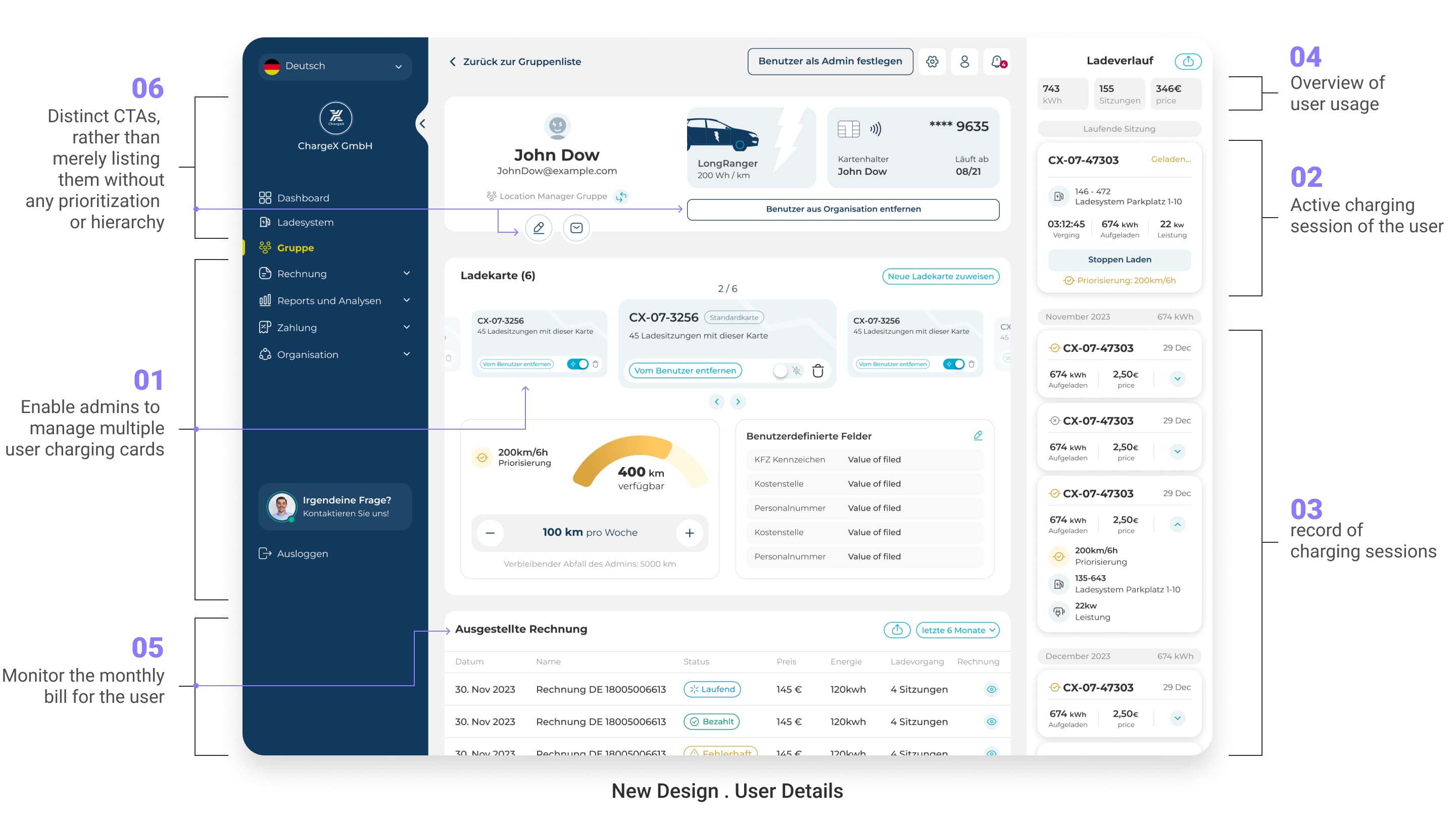
Task: Increase km pro Woche with plus button
Action: click(x=690, y=533)
